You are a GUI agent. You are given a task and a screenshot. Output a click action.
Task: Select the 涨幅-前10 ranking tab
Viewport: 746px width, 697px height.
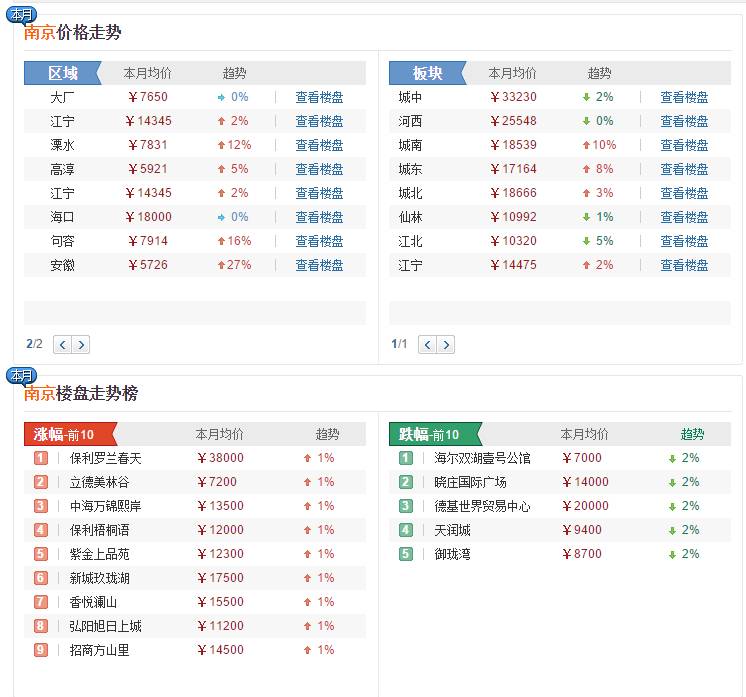point(70,434)
